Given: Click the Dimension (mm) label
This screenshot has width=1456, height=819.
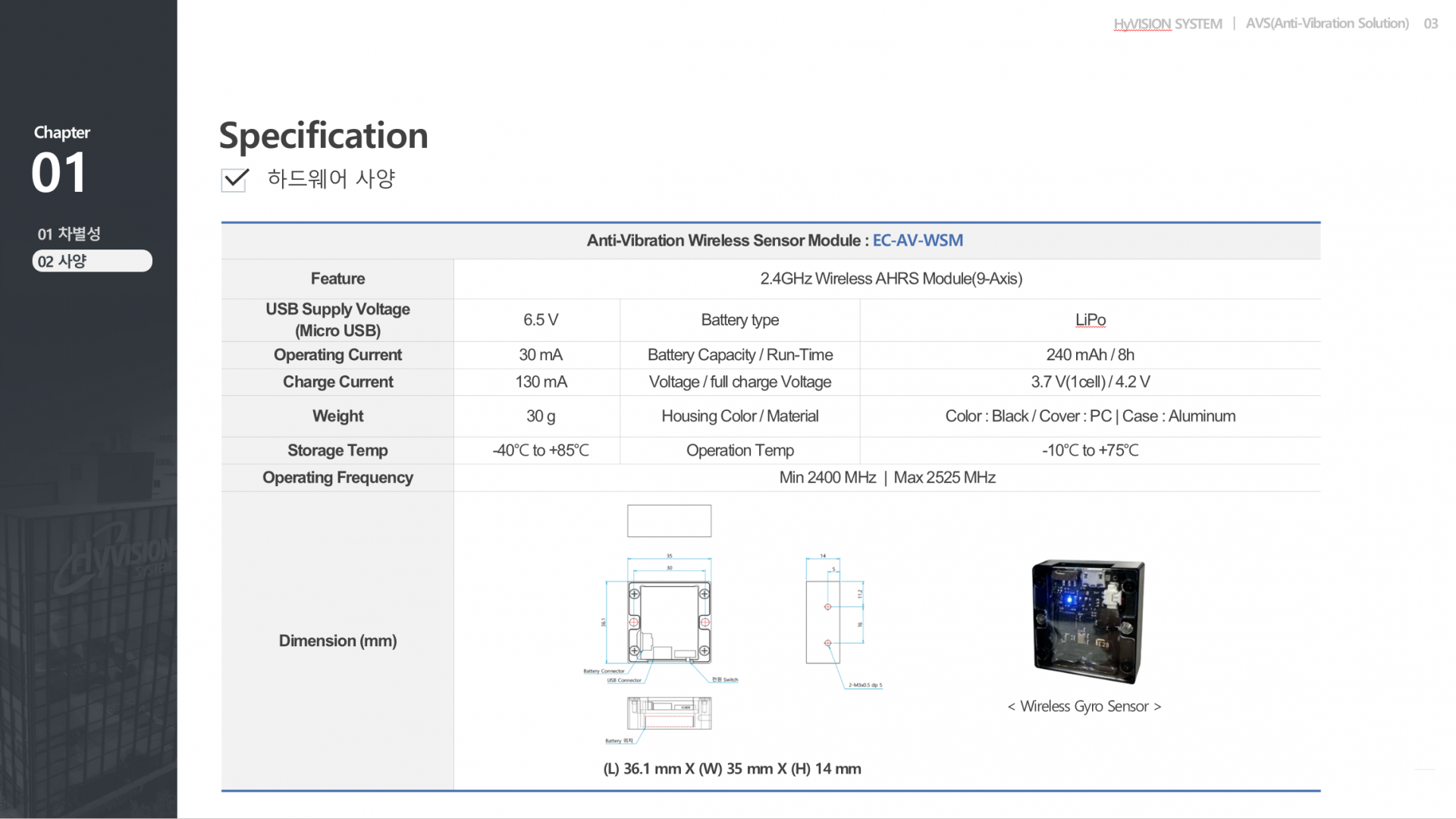Looking at the screenshot, I should [x=337, y=641].
